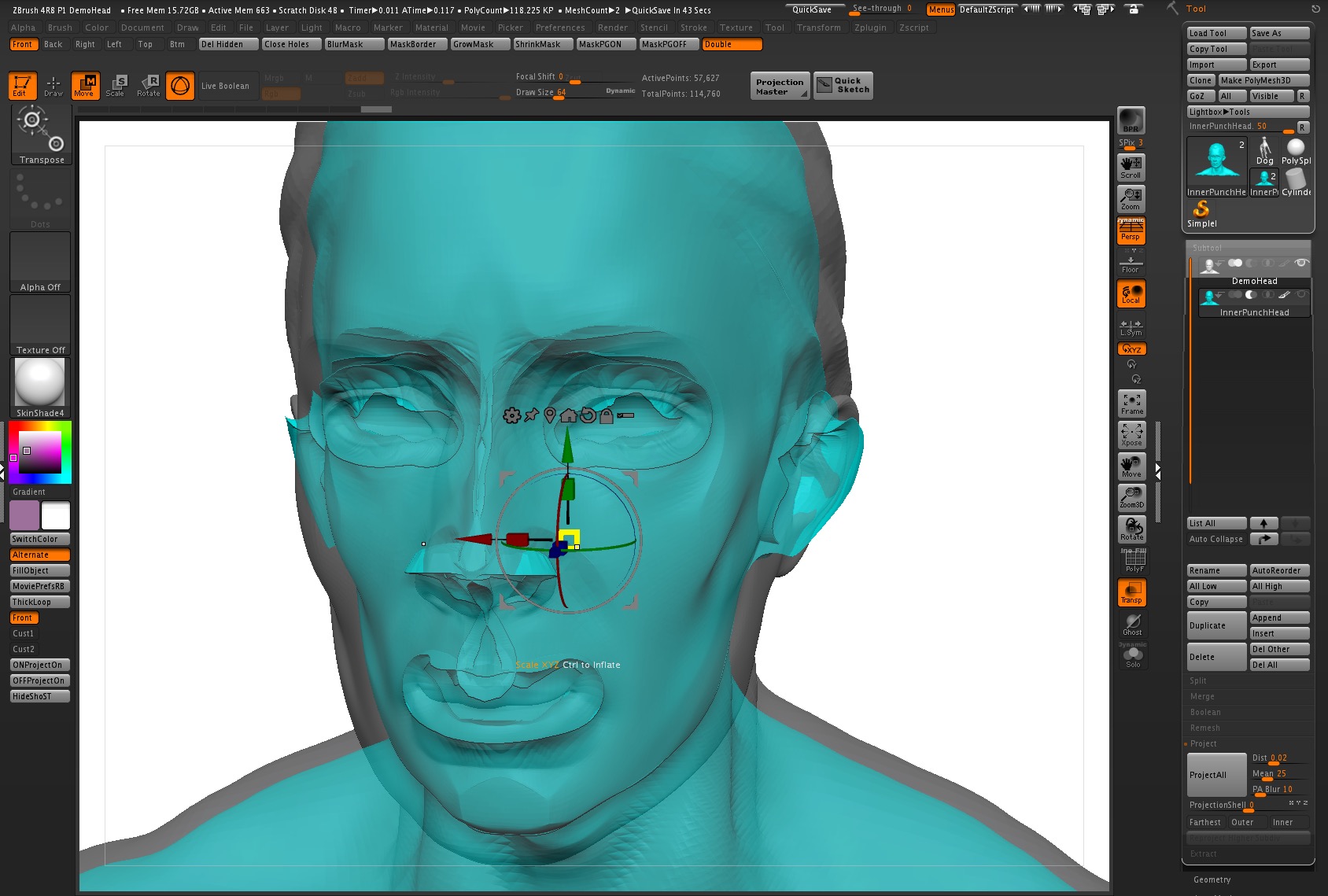The image size is (1328, 896).
Task: Toggle the Gizmo 3D circle icon
Action: coord(180,85)
